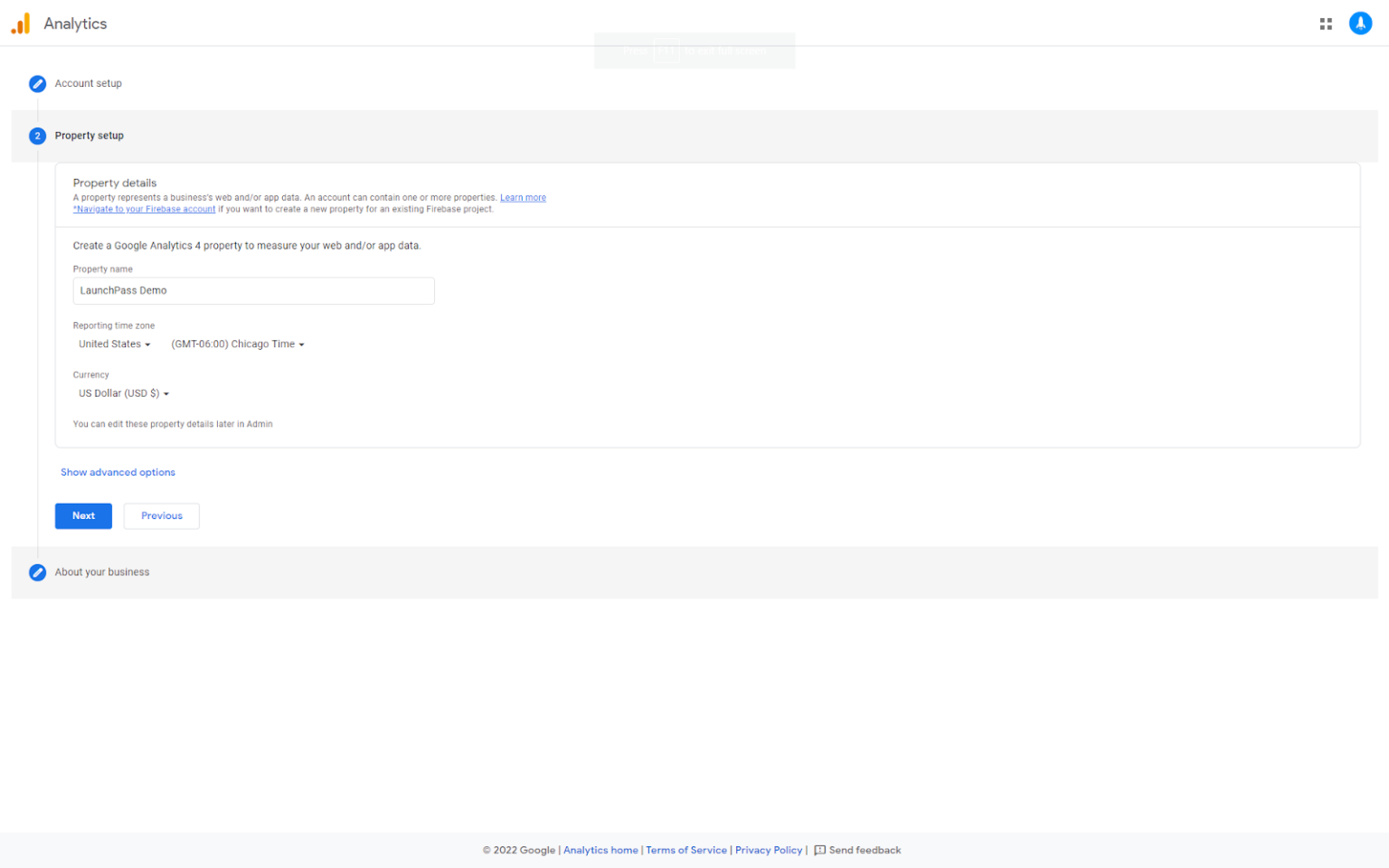Viewport: 1389px width, 868px height.
Task: Go to Analytics home
Action: [600, 850]
